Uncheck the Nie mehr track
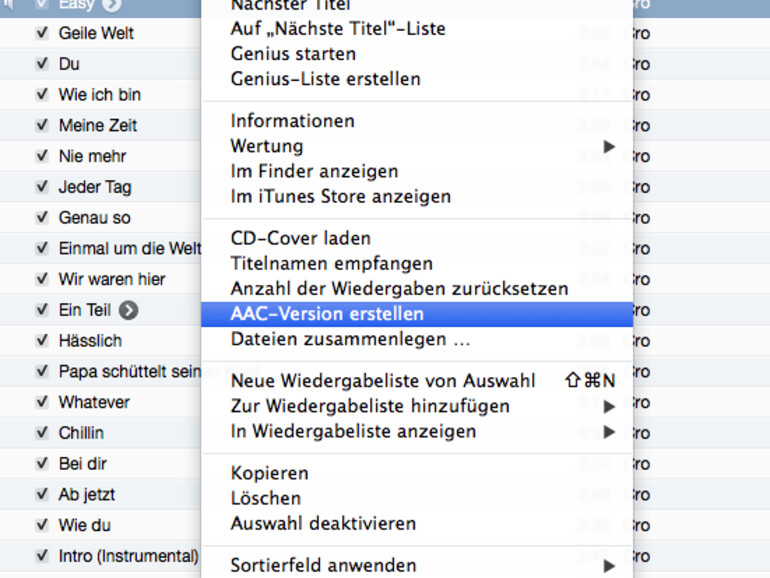The height and width of the screenshot is (578, 770). 42,156
